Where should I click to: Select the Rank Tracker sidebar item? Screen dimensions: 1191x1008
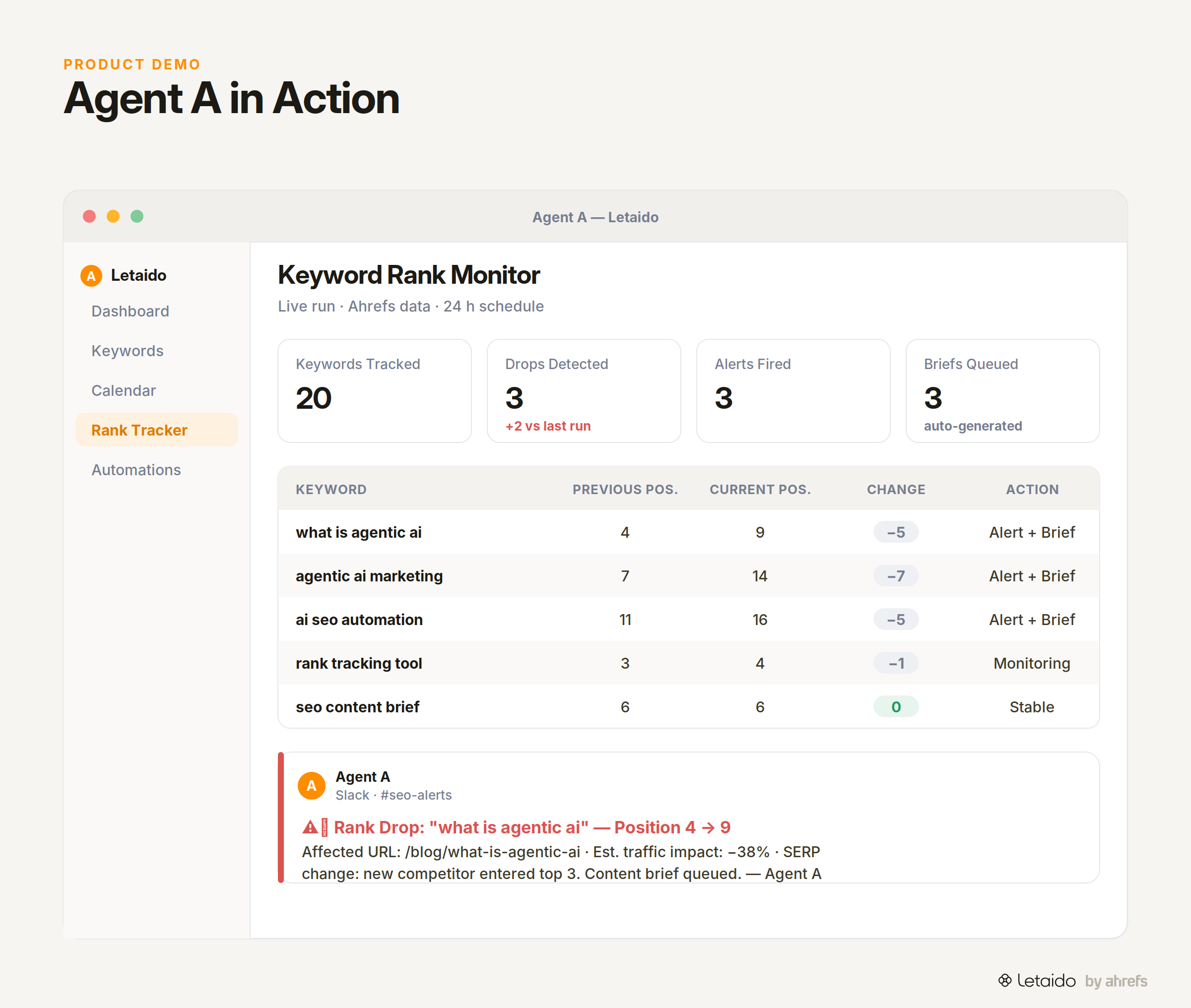pos(157,430)
